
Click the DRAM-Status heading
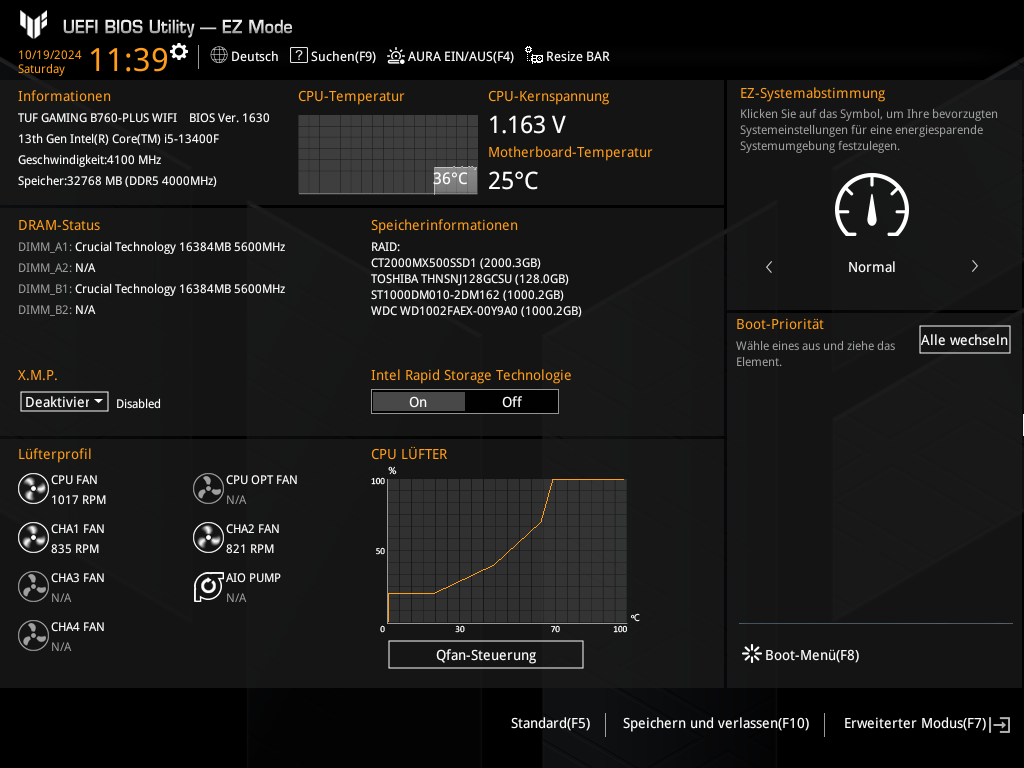(59, 225)
